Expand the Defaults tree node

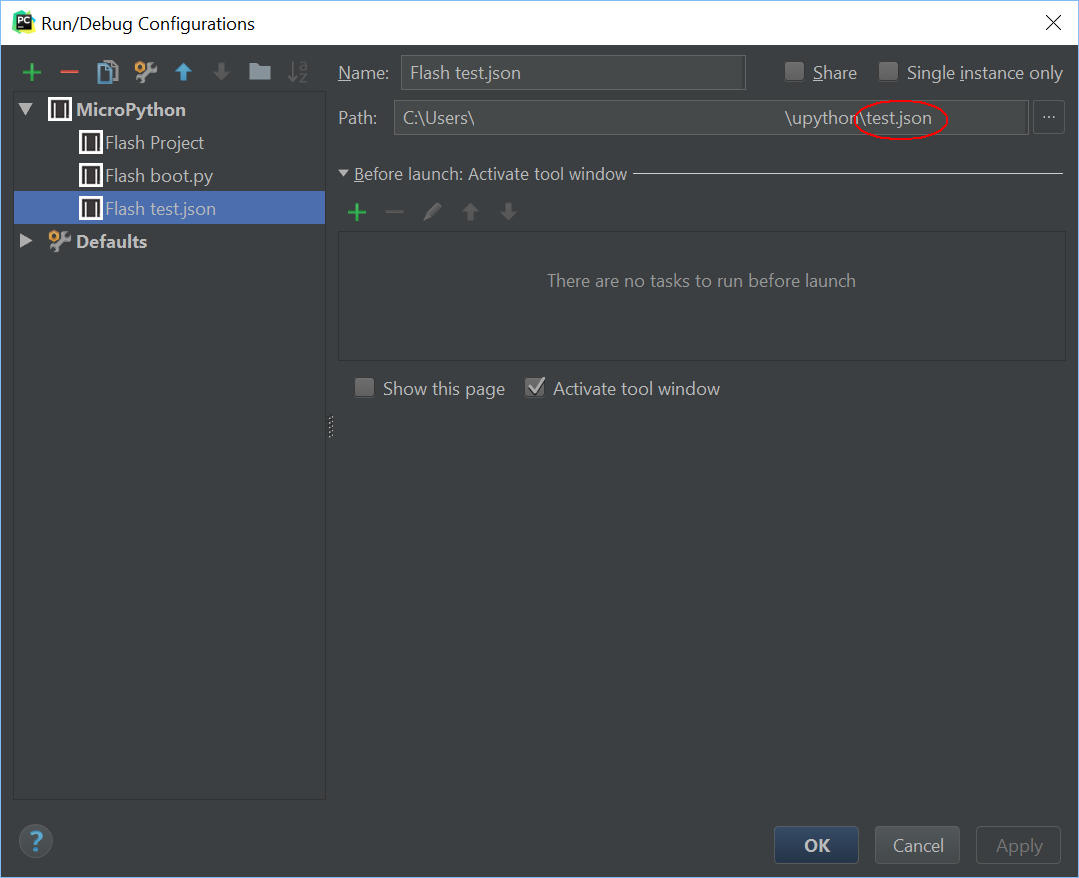(x=26, y=241)
